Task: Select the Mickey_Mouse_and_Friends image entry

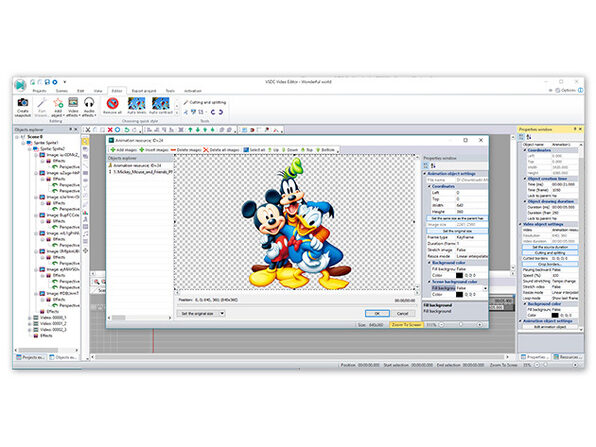Action: pos(141,172)
